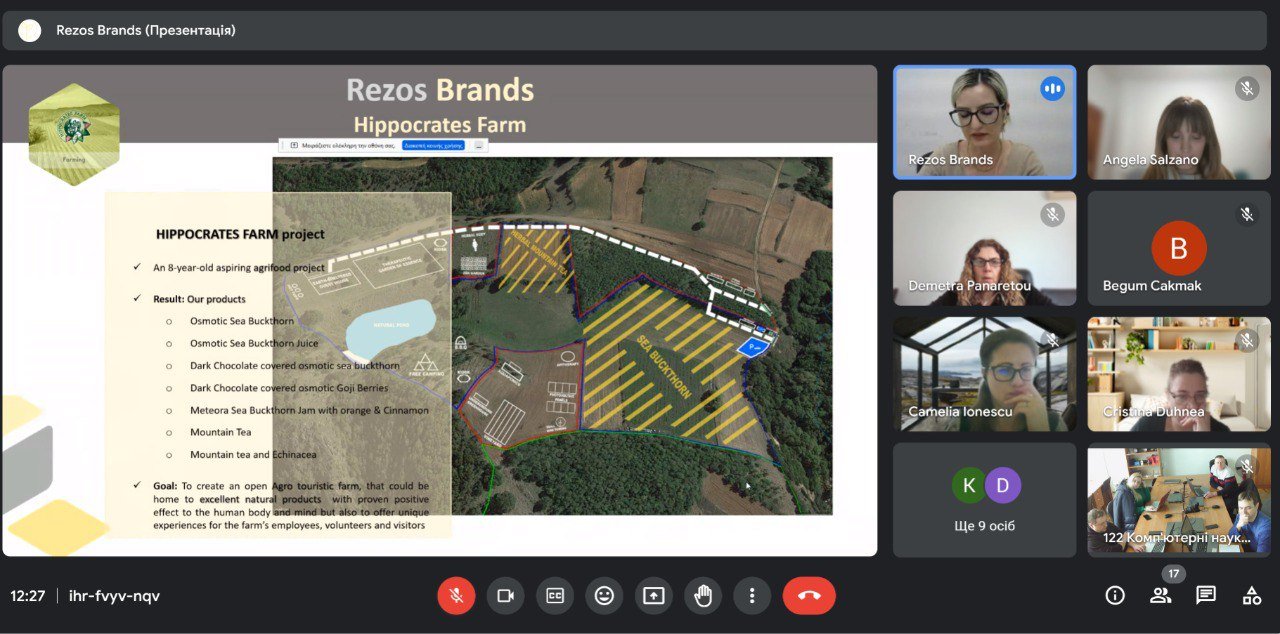This screenshot has width=1280, height=634.
Task: Click muted mic icon on Begum Cakmak tile
Action: (1247, 214)
